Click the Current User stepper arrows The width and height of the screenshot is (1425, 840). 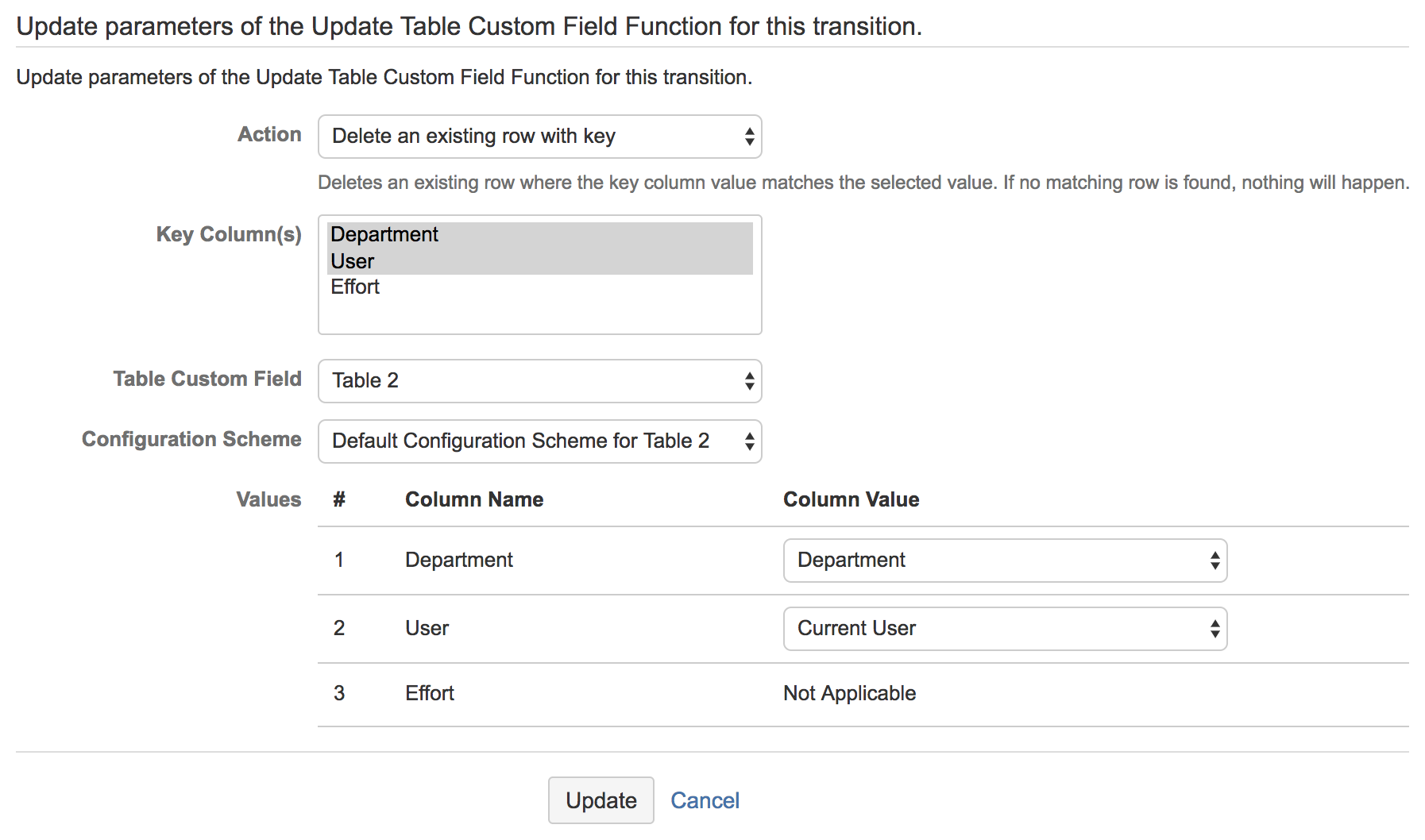[1214, 629]
